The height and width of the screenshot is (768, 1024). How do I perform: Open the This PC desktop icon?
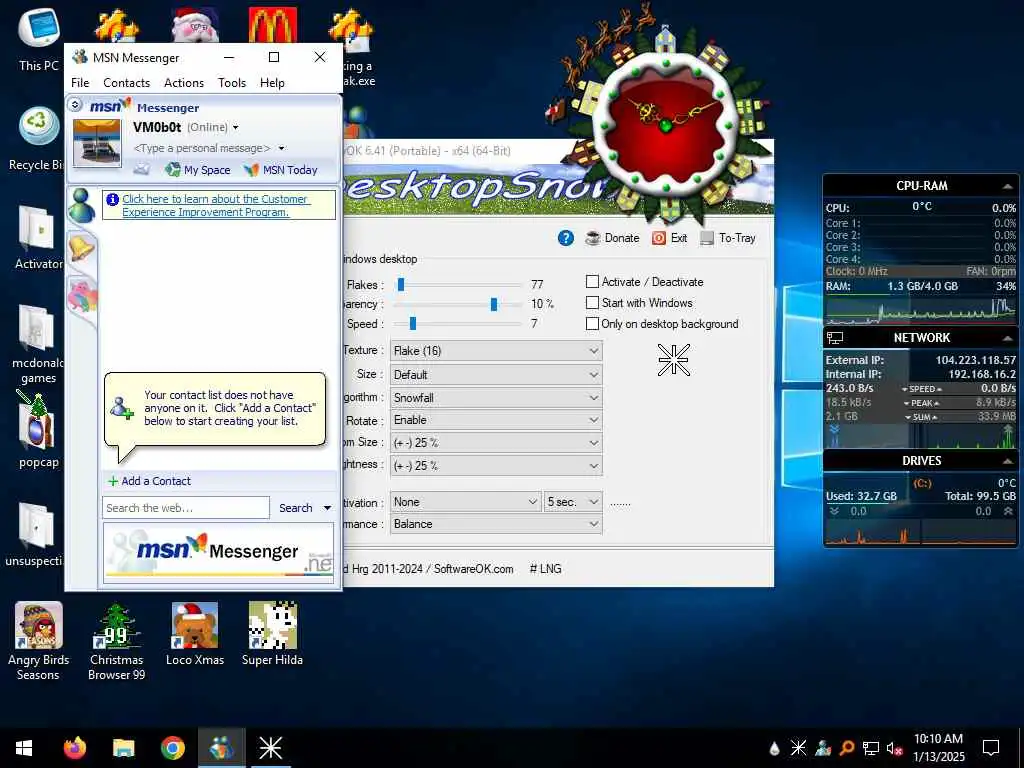(38, 39)
